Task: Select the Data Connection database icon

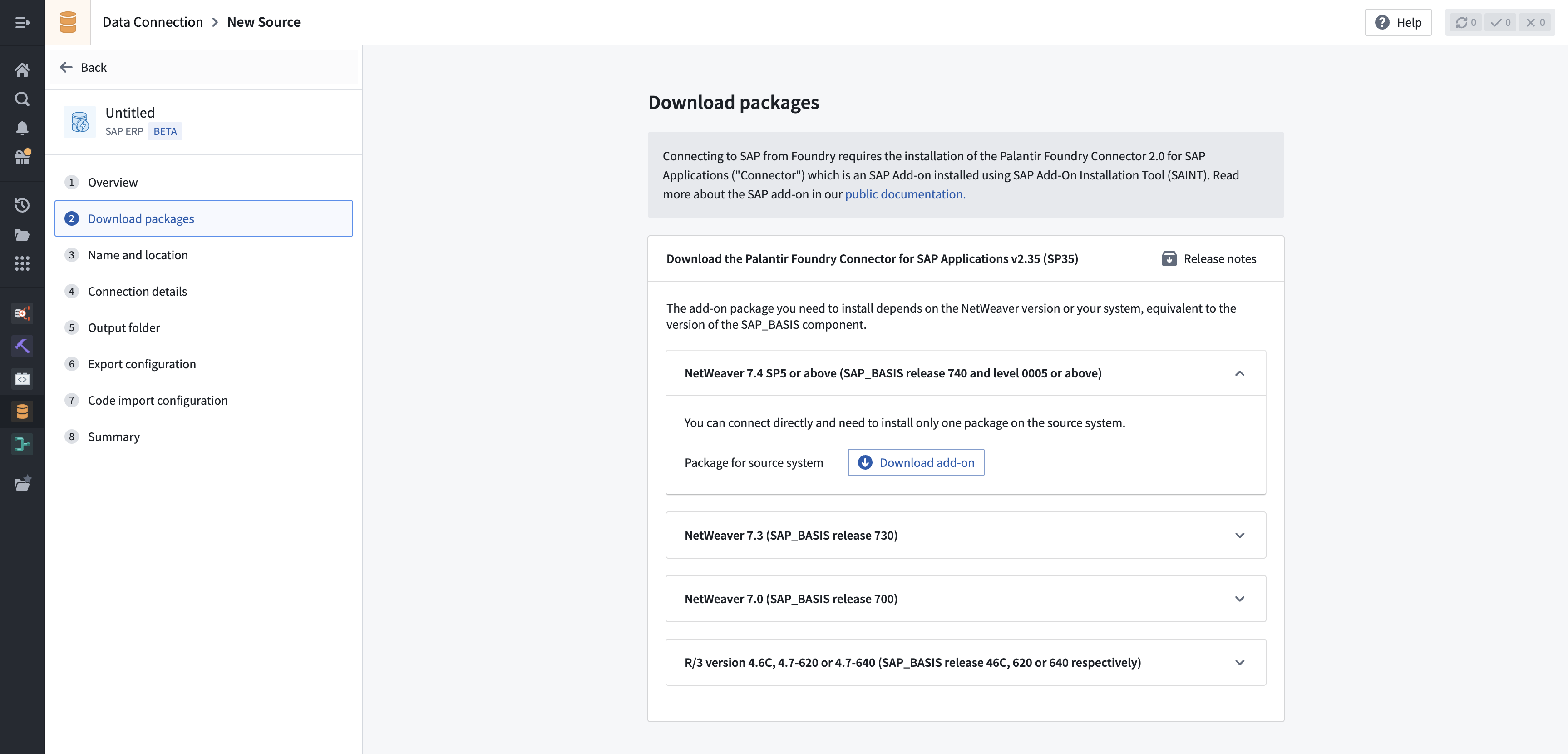Action: coord(23,411)
